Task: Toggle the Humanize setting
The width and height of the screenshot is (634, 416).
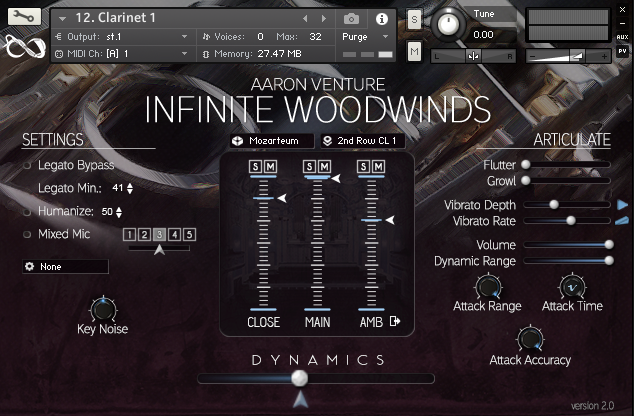Action: 28,211
